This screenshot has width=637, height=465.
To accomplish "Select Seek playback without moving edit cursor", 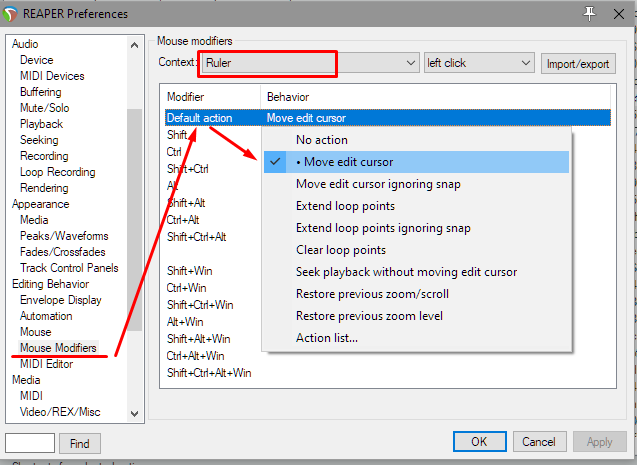I will pyautogui.click(x=416, y=272).
